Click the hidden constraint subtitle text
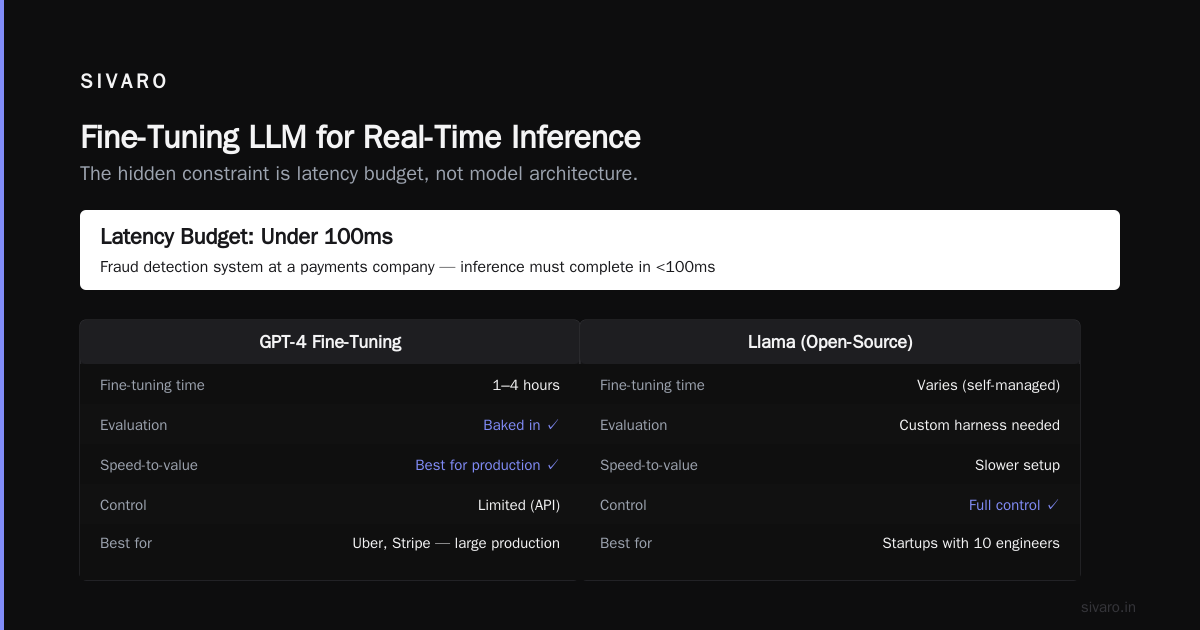This screenshot has height=630, width=1200. (x=359, y=173)
